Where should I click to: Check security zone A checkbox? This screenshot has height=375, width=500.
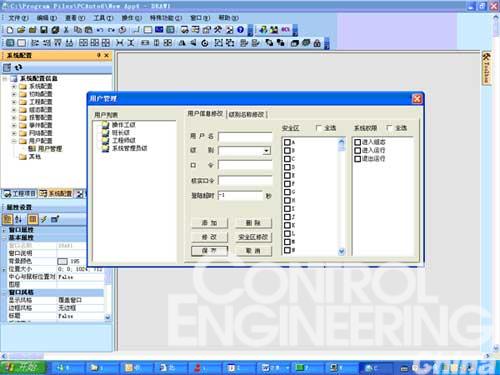click(287, 142)
